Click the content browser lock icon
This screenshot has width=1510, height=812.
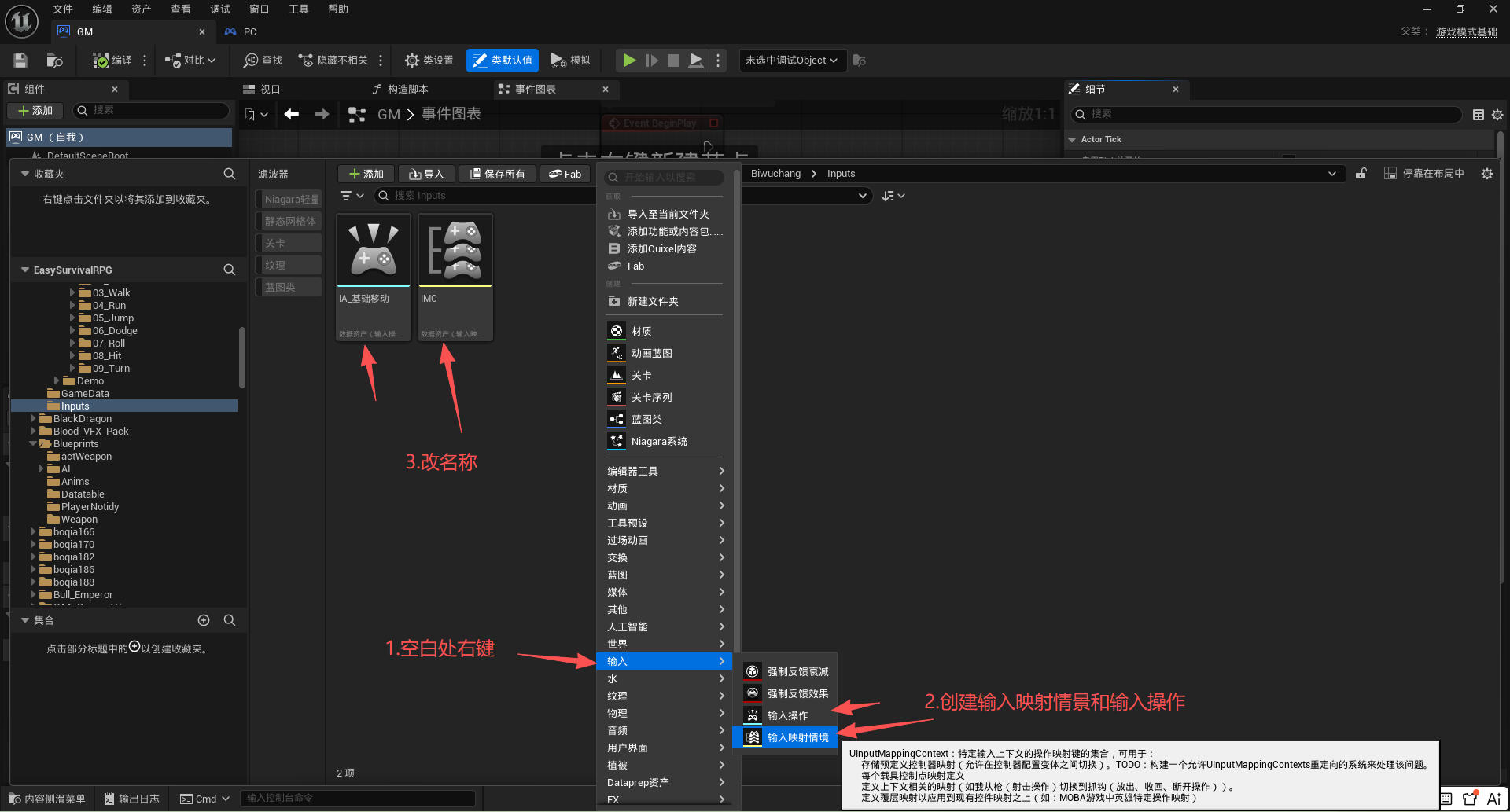[x=1361, y=174]
